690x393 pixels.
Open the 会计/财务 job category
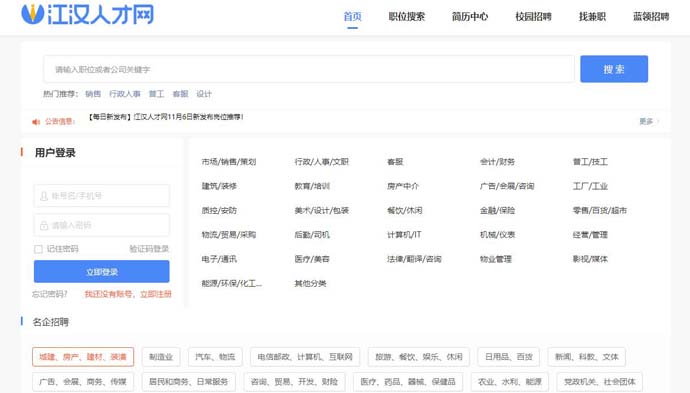point(497,162)
